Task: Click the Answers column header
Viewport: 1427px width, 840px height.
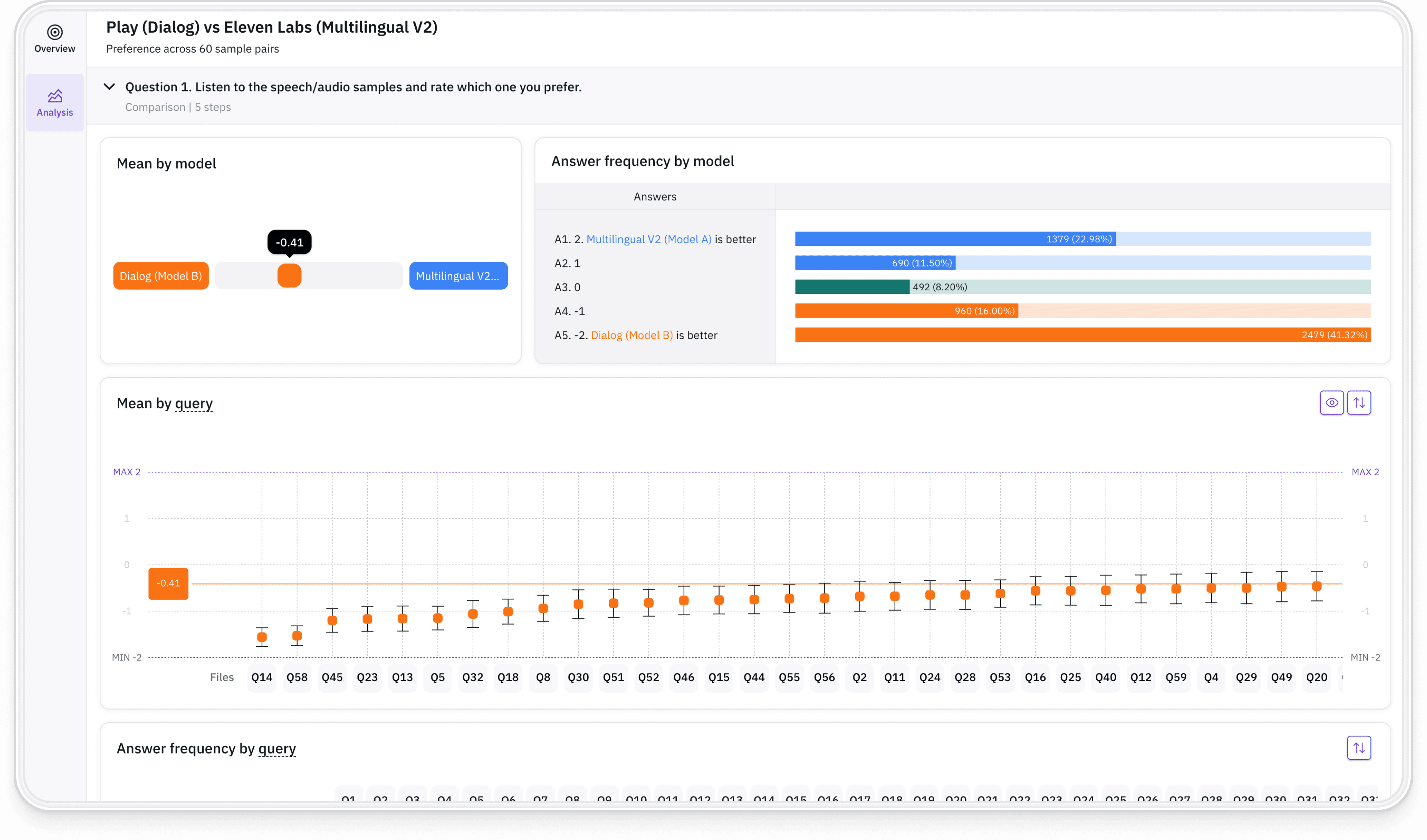Action: [x=654, y=196]
